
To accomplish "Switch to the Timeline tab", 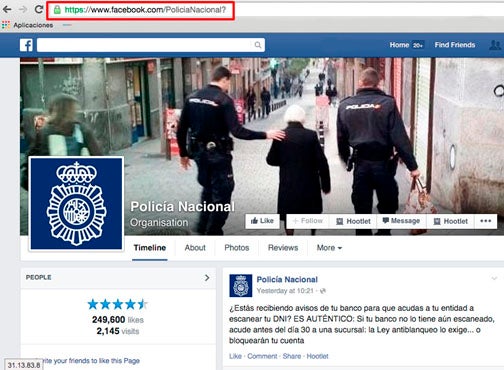I will coord(150,248).
